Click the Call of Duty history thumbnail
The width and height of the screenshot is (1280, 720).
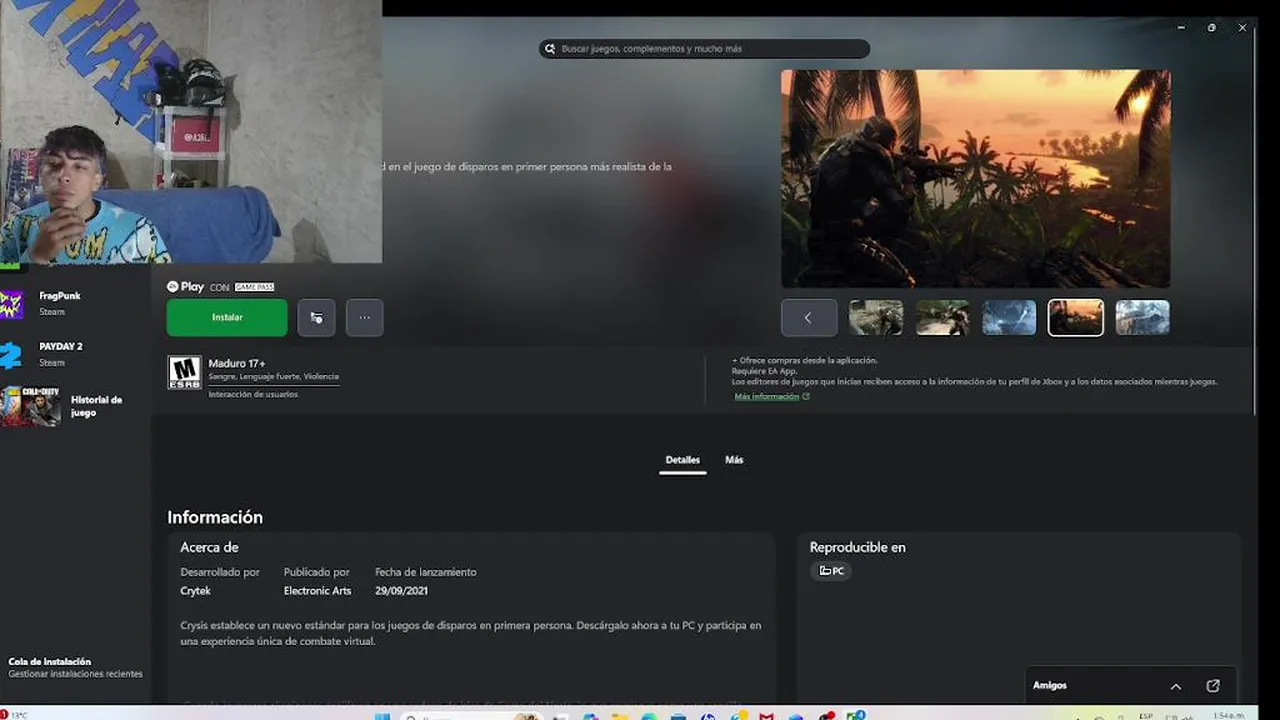[x=30, y=406]
